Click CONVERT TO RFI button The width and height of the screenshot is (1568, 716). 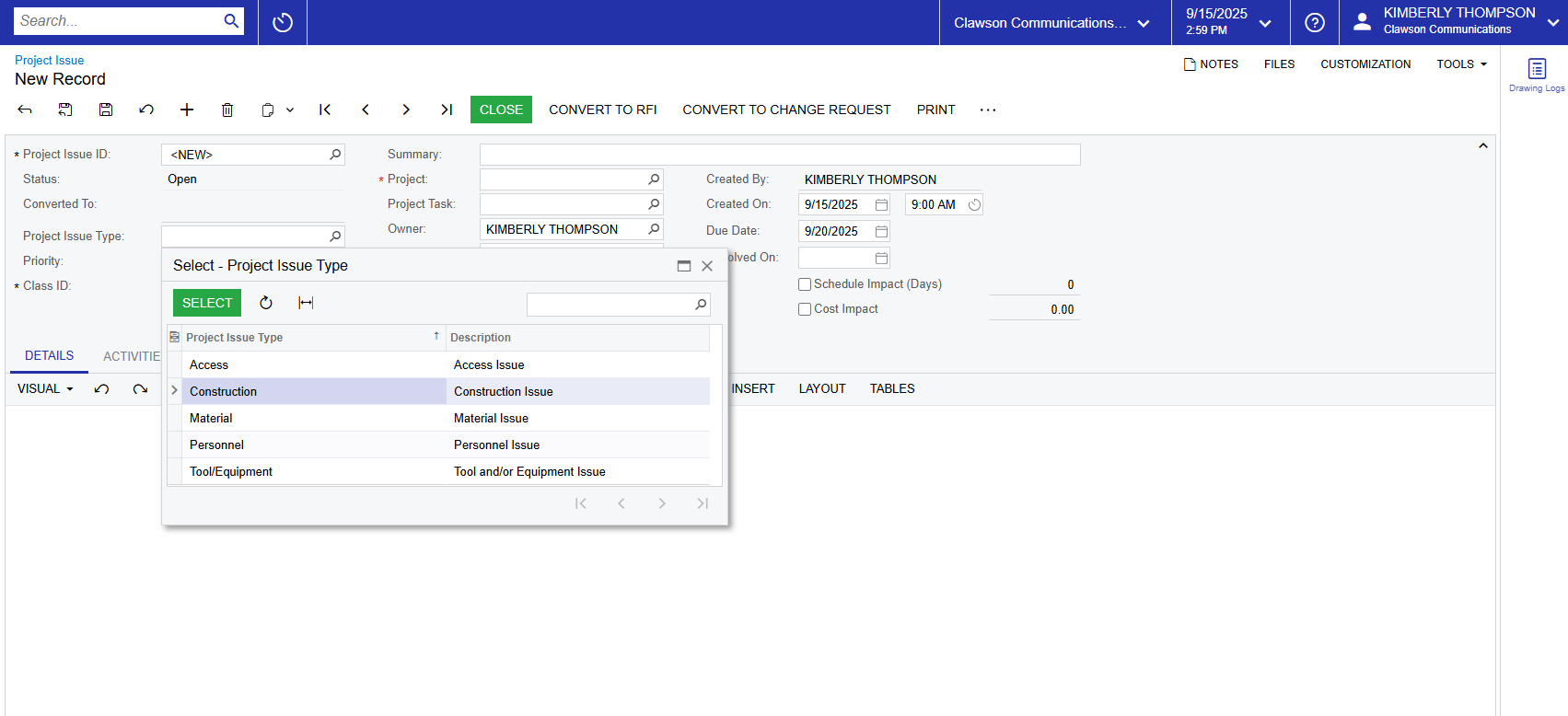click(x=602, y=110)
